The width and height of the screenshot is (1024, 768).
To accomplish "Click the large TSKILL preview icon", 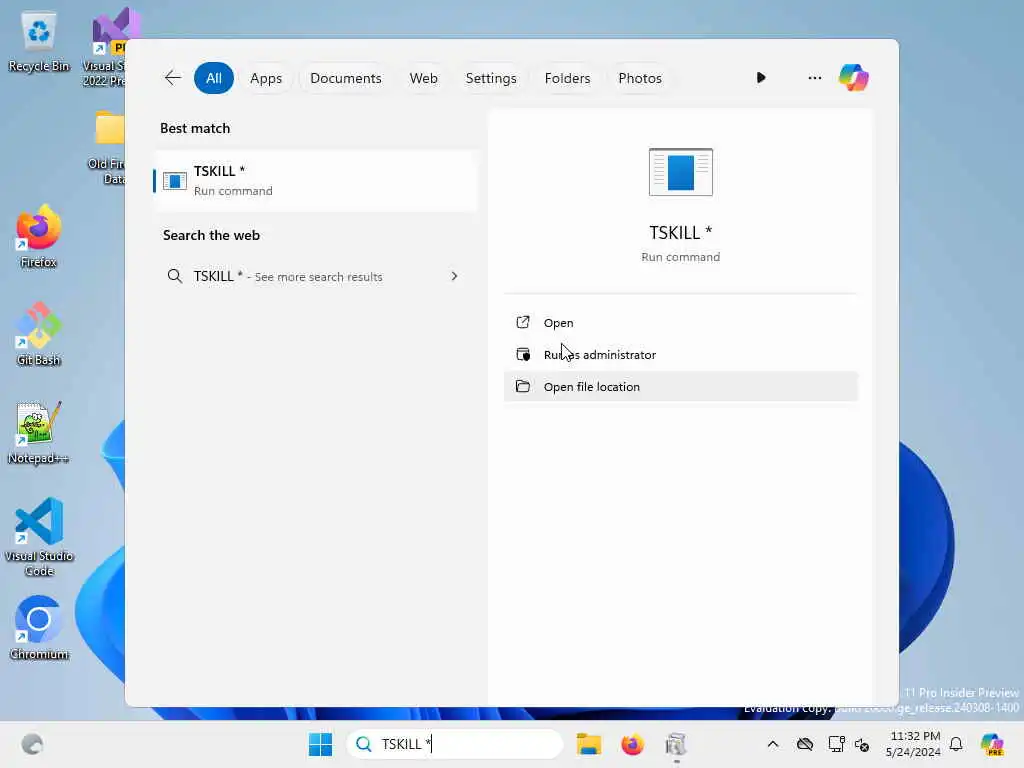I will (x=680, y=172).
